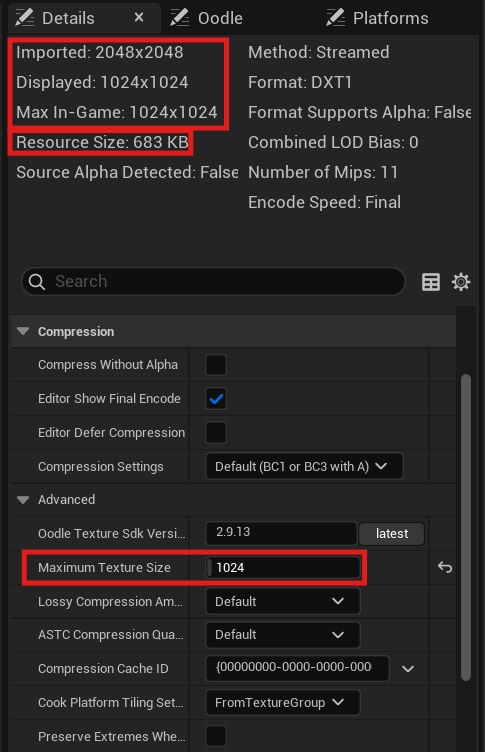The height and width of the screenshot is (752, 485).
Task: Click the Details tab pencil icon
Action: point(24,18)
